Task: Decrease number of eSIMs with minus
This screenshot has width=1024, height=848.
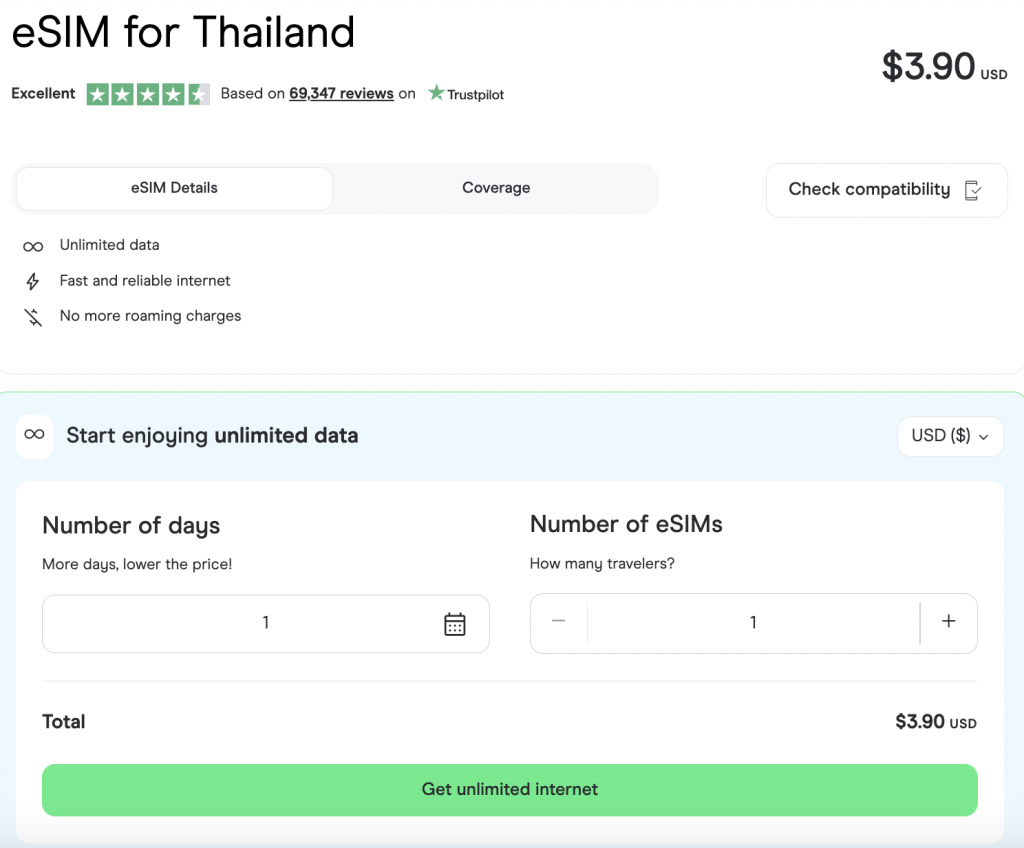Action: 559,622
